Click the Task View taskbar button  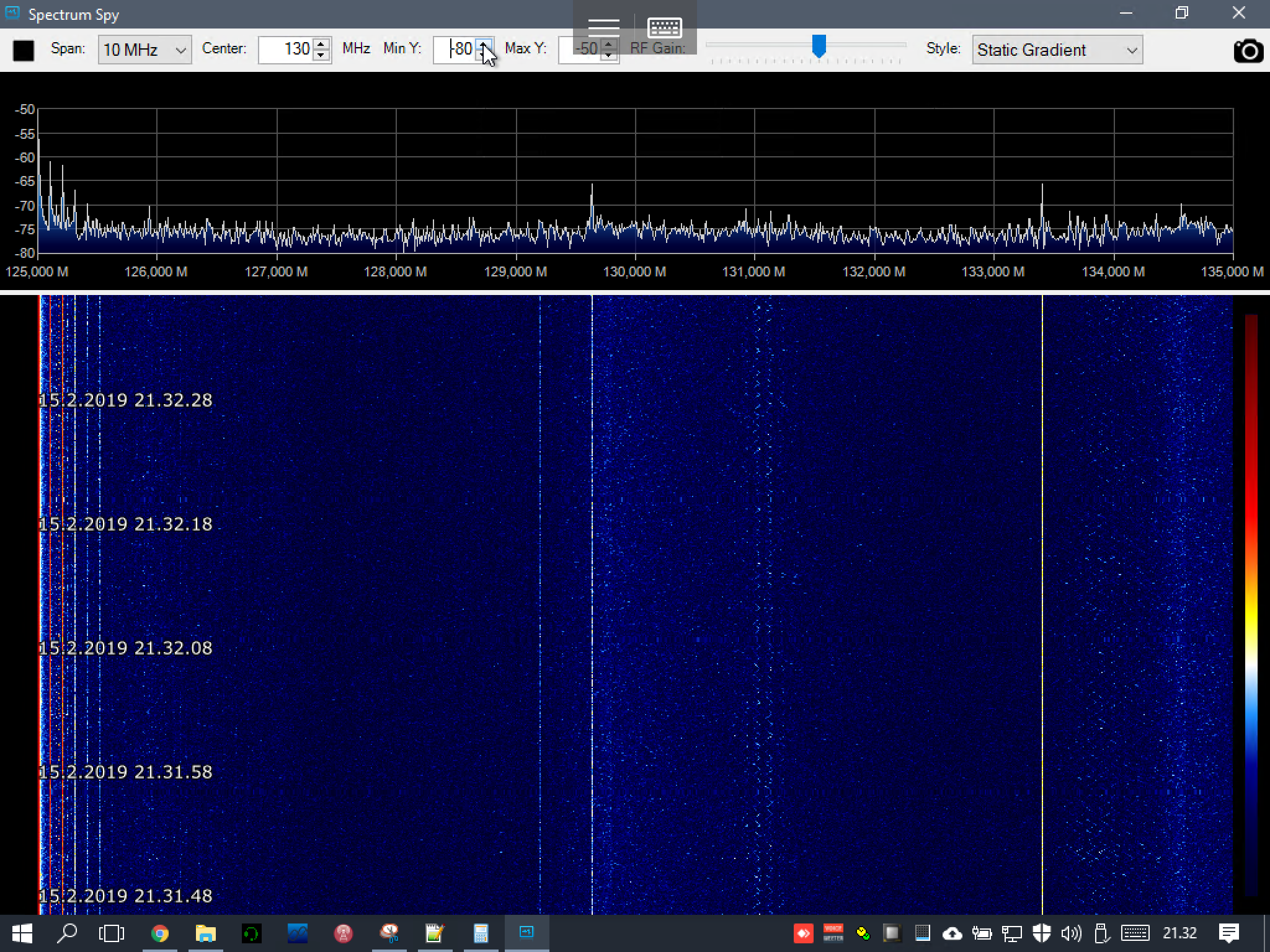(112, 933)
